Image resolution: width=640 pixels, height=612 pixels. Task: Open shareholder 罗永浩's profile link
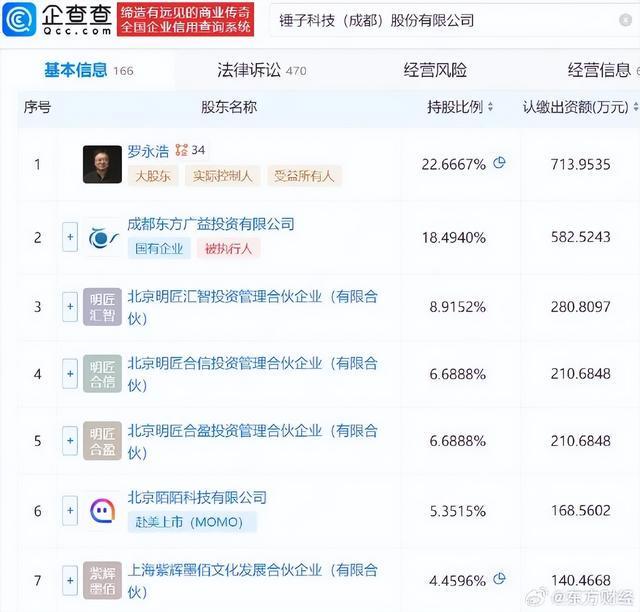pos(149,150)
